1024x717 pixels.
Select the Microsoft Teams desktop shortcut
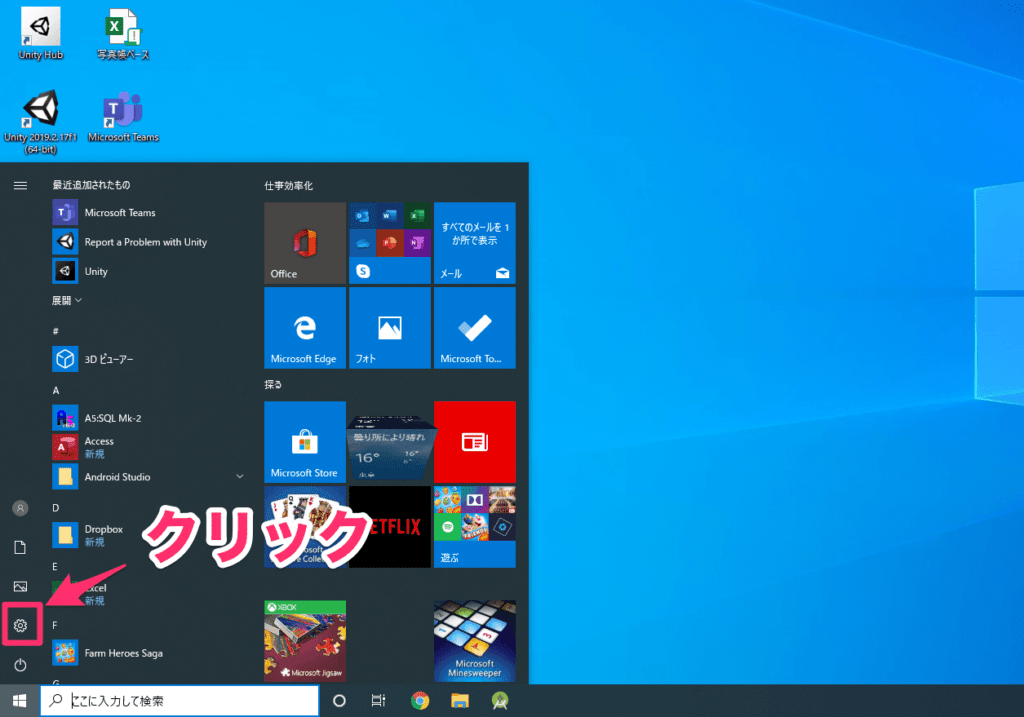pos(123,118)
